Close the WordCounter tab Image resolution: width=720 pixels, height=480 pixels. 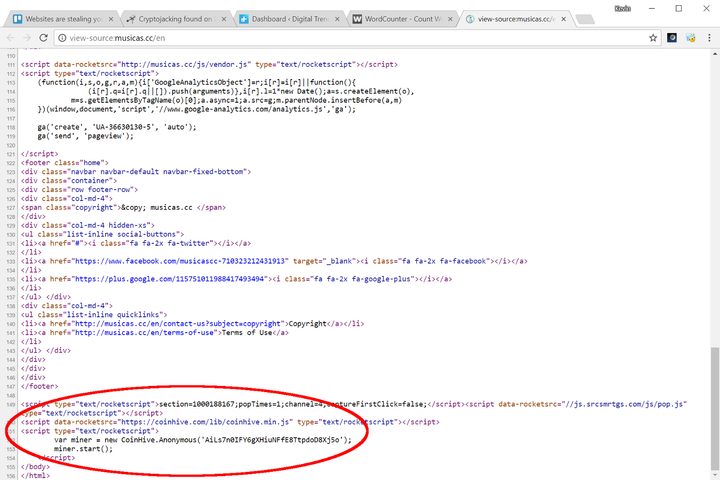[450, 19]
